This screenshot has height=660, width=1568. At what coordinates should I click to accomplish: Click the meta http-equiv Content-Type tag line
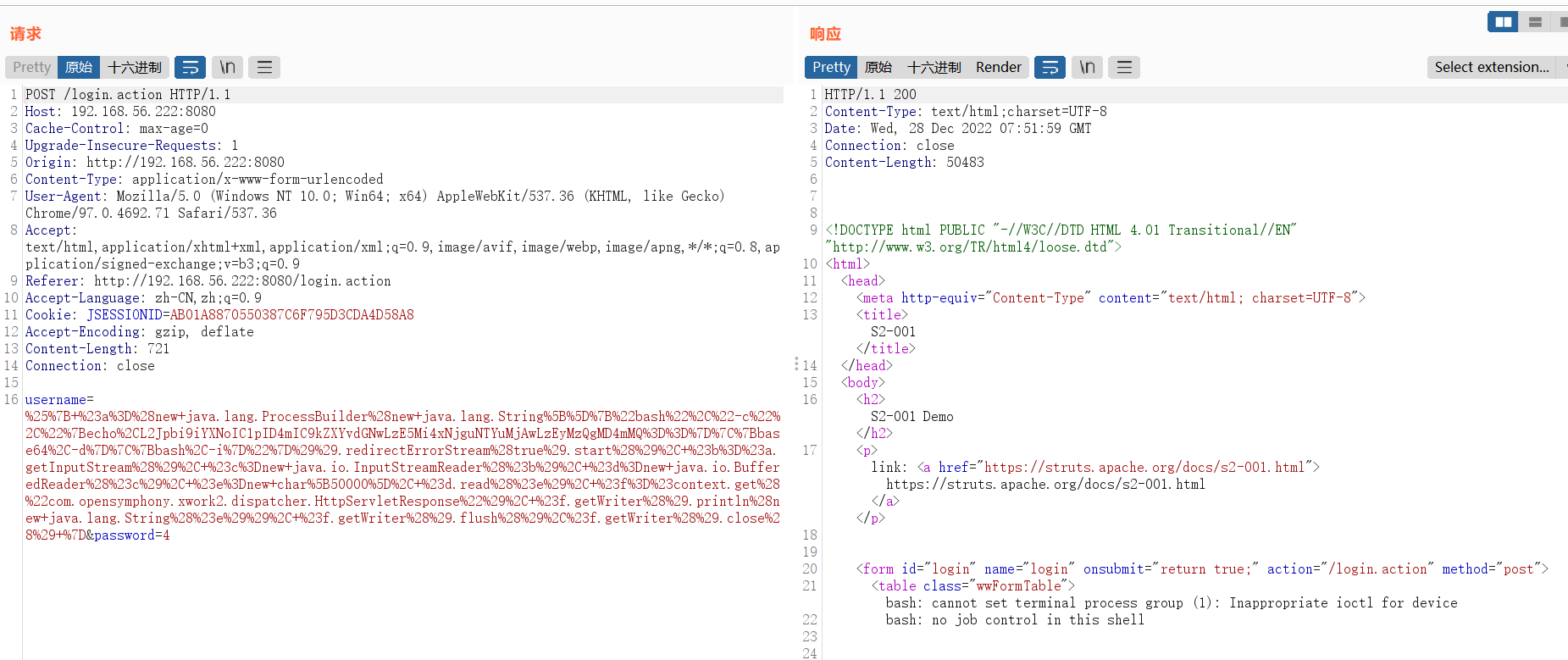coord(1111,298)
